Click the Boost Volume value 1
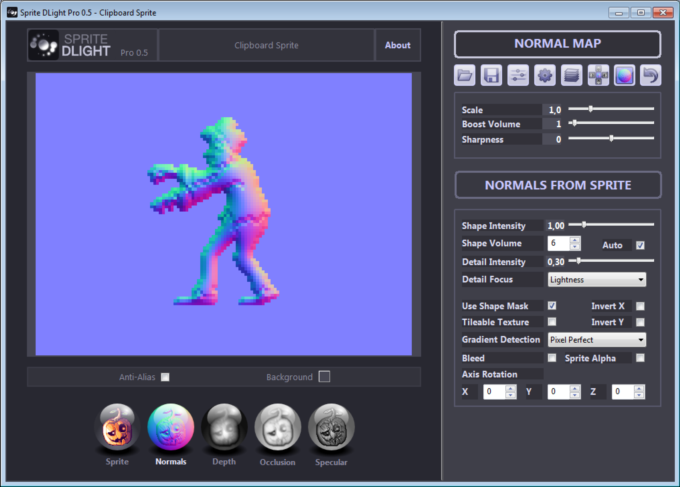Viewport: 680px width, 487px height. (x=559, y=124)
